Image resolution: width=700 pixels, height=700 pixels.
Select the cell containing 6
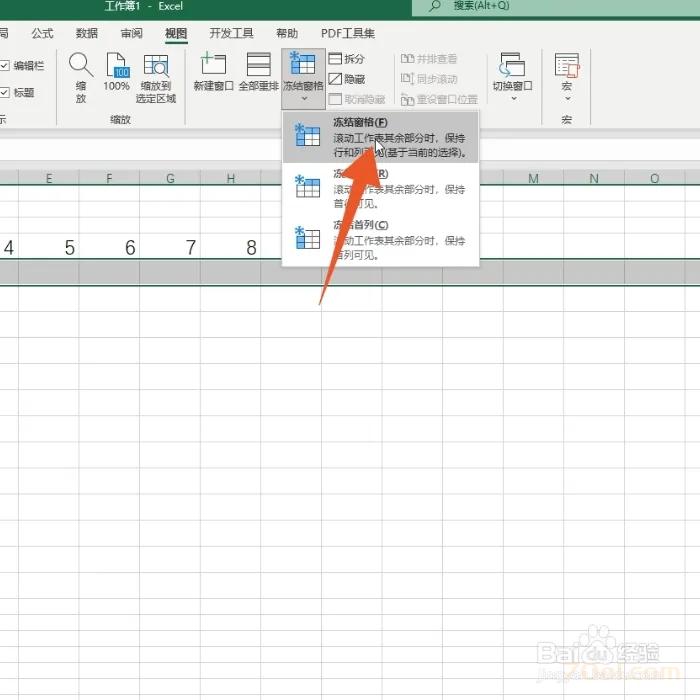[130, 247]
